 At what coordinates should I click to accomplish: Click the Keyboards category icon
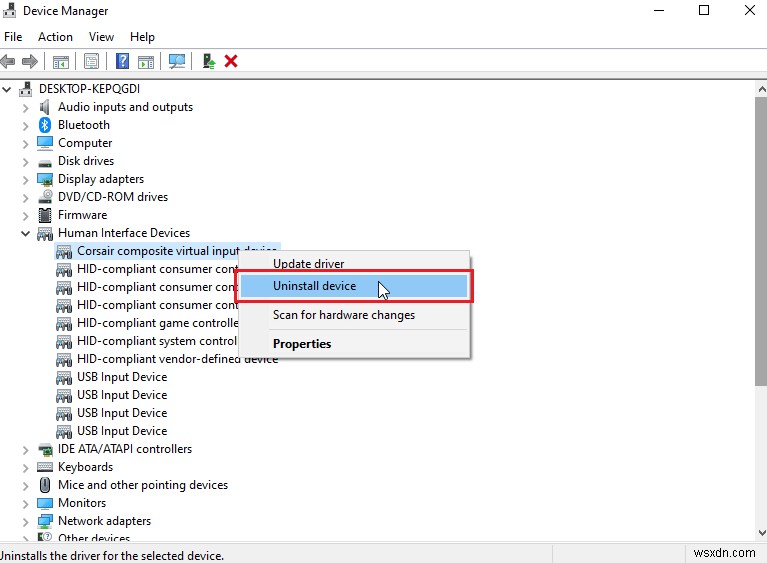point(45,467)
